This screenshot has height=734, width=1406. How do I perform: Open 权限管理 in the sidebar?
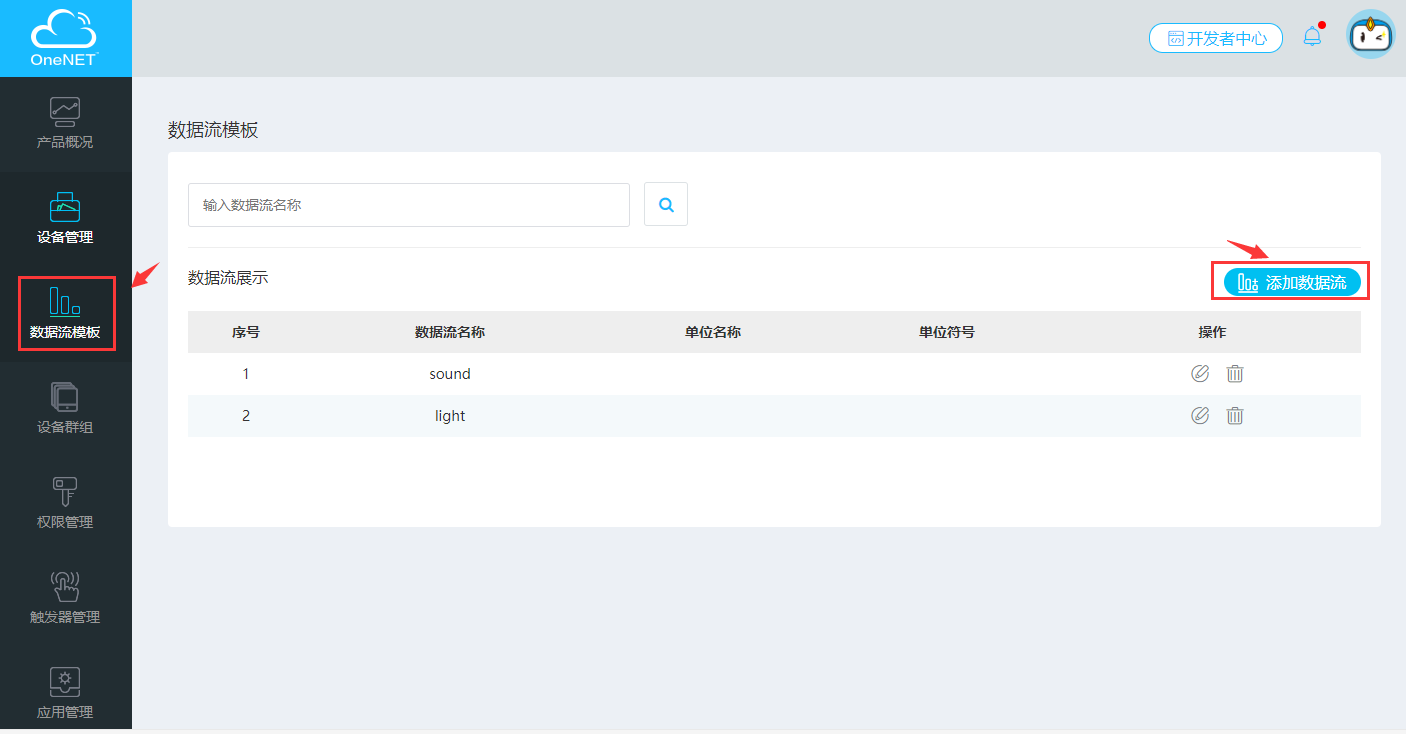65,504
